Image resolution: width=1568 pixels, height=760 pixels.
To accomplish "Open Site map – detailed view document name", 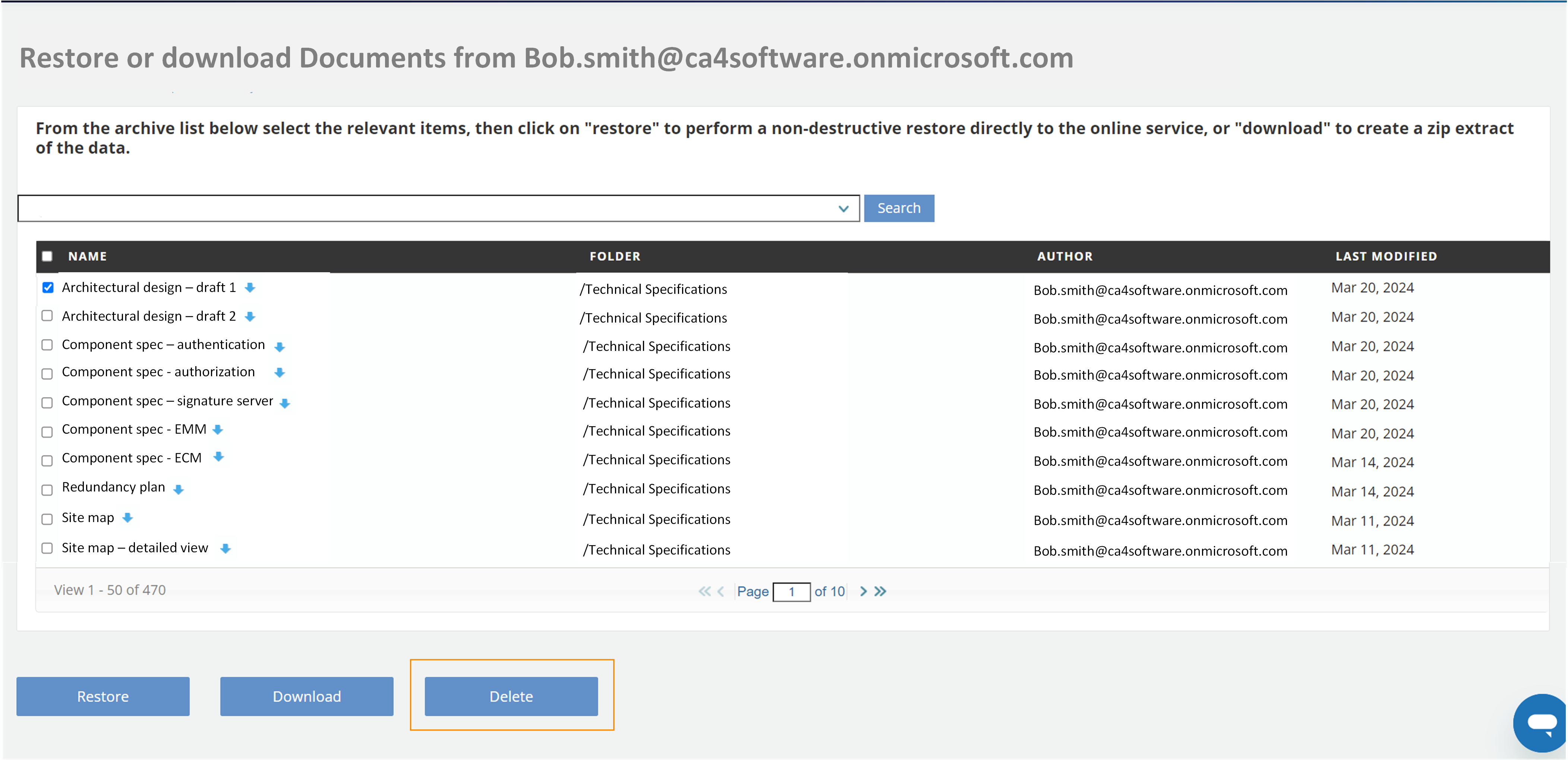I will tap(135, 548).
